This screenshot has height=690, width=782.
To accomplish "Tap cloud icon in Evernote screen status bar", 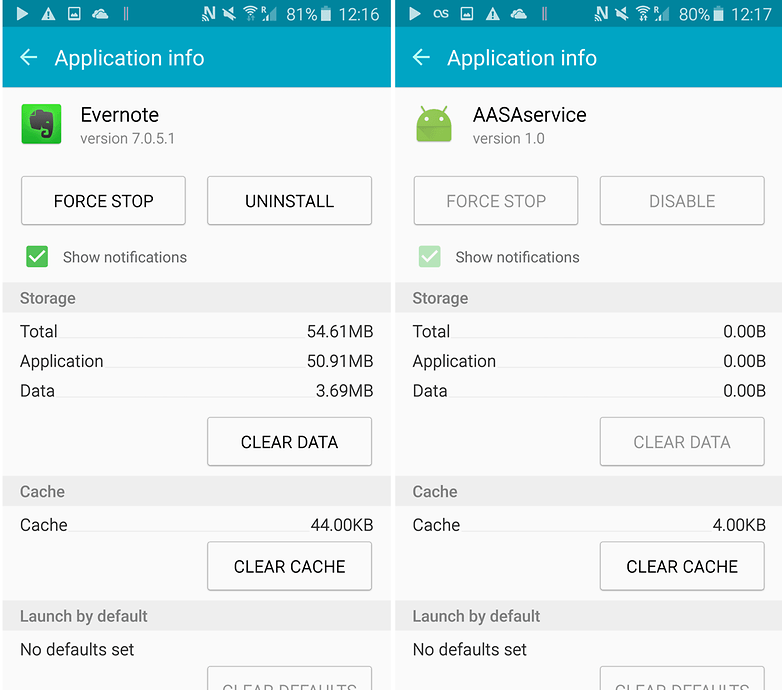I will point(100,14).
